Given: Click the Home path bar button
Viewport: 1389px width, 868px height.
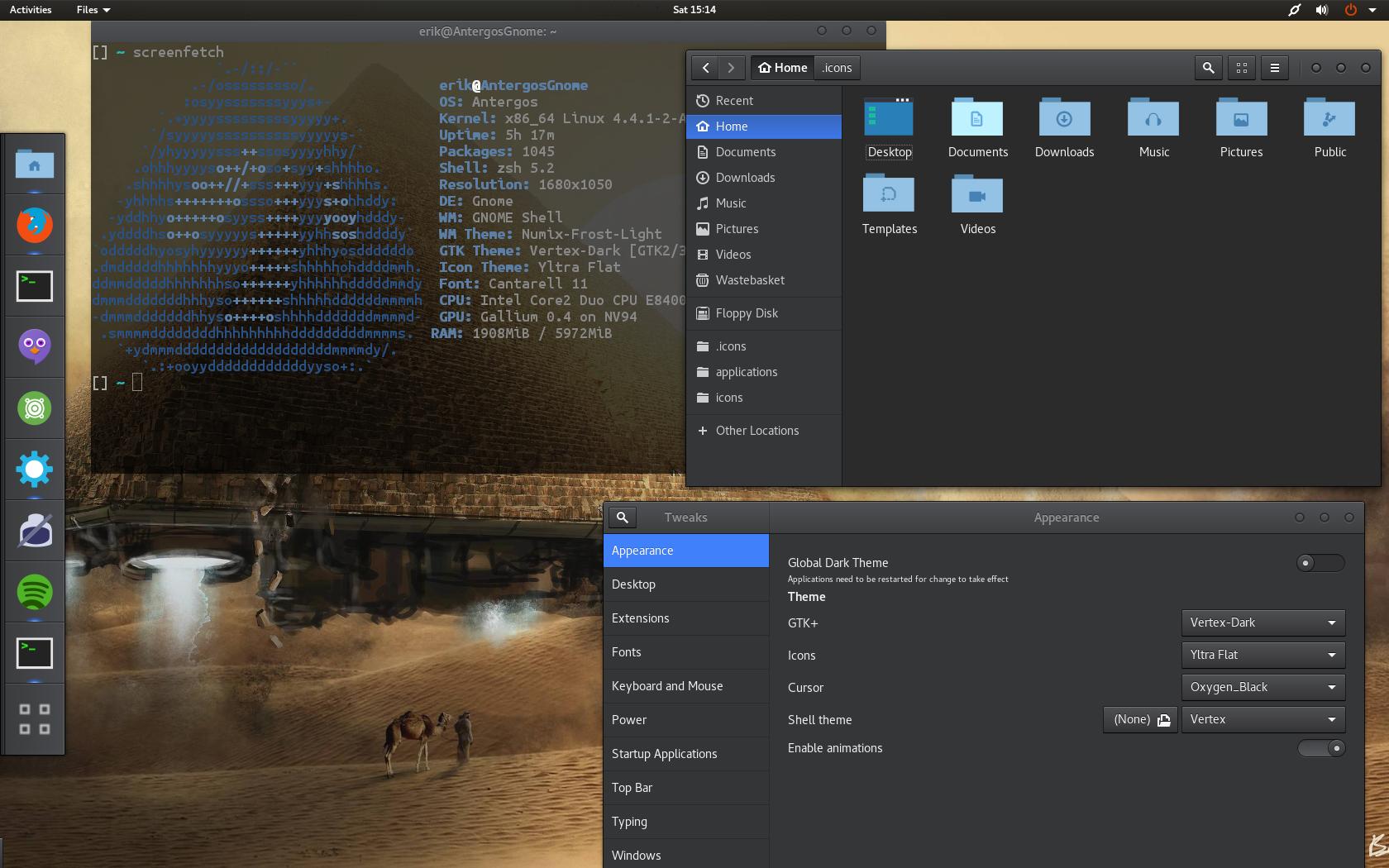Looking at the screenshot, I should (782, 68).
